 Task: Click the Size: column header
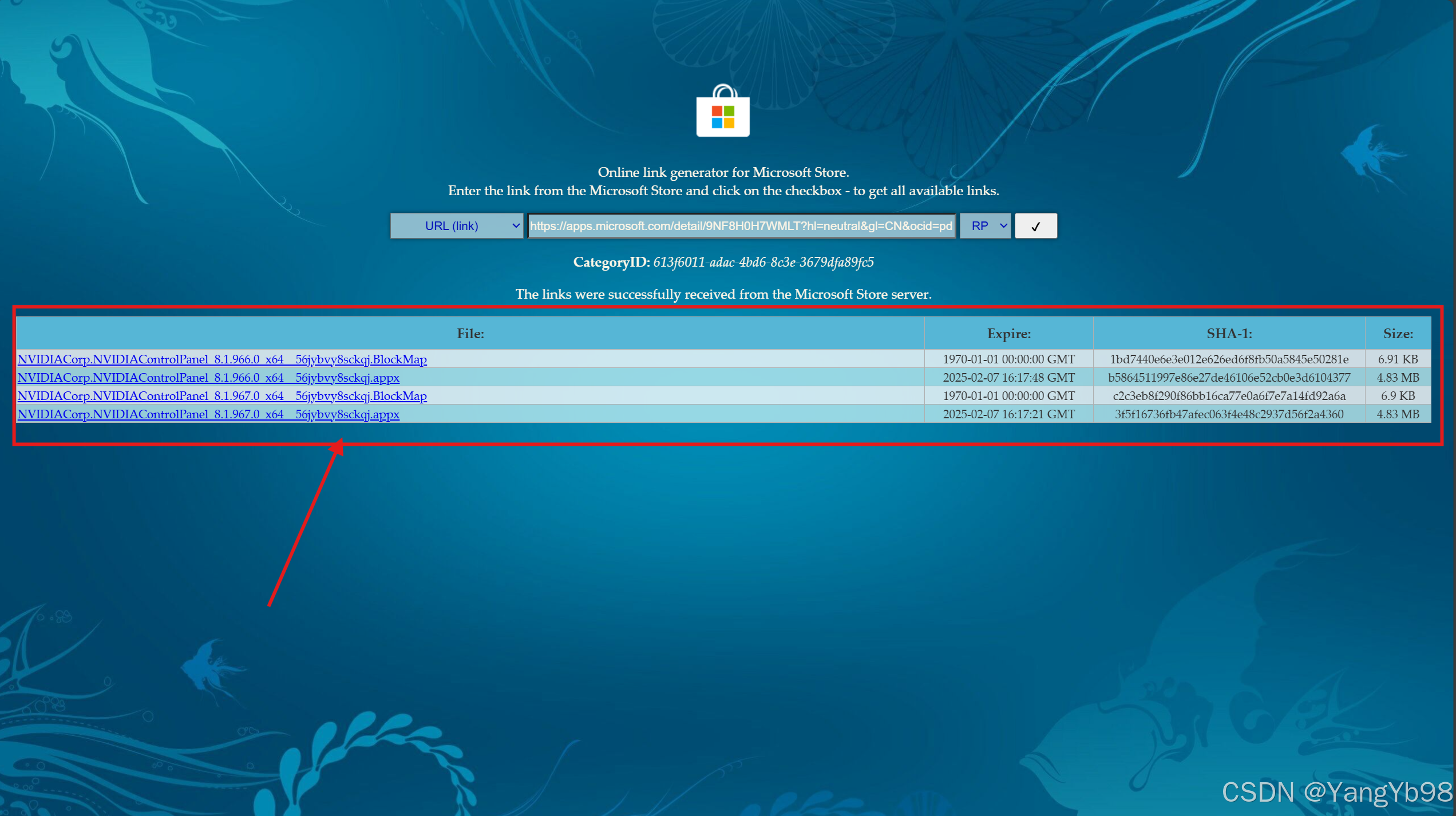[1398, 334]
